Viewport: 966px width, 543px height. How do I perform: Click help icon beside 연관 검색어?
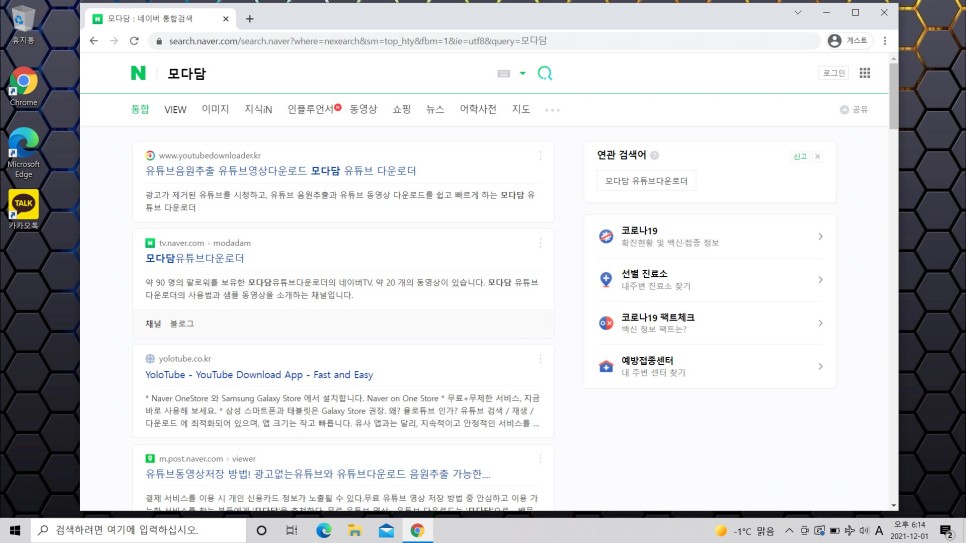(654, 155)
